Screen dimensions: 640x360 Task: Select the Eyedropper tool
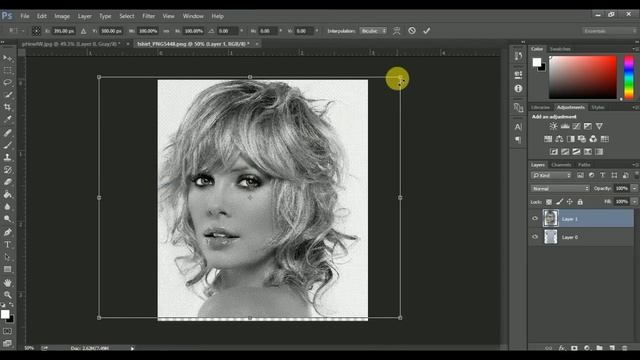pyautogui.click(x=7, y=119)
